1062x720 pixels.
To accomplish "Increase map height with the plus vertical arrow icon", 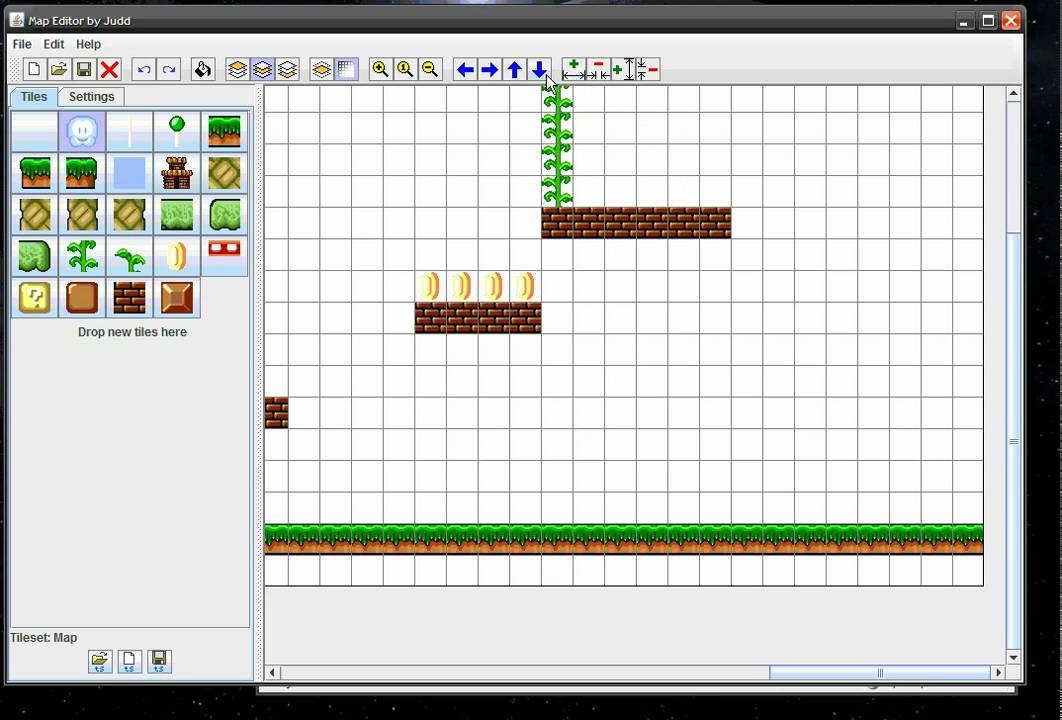I will [x=624, y=69].
